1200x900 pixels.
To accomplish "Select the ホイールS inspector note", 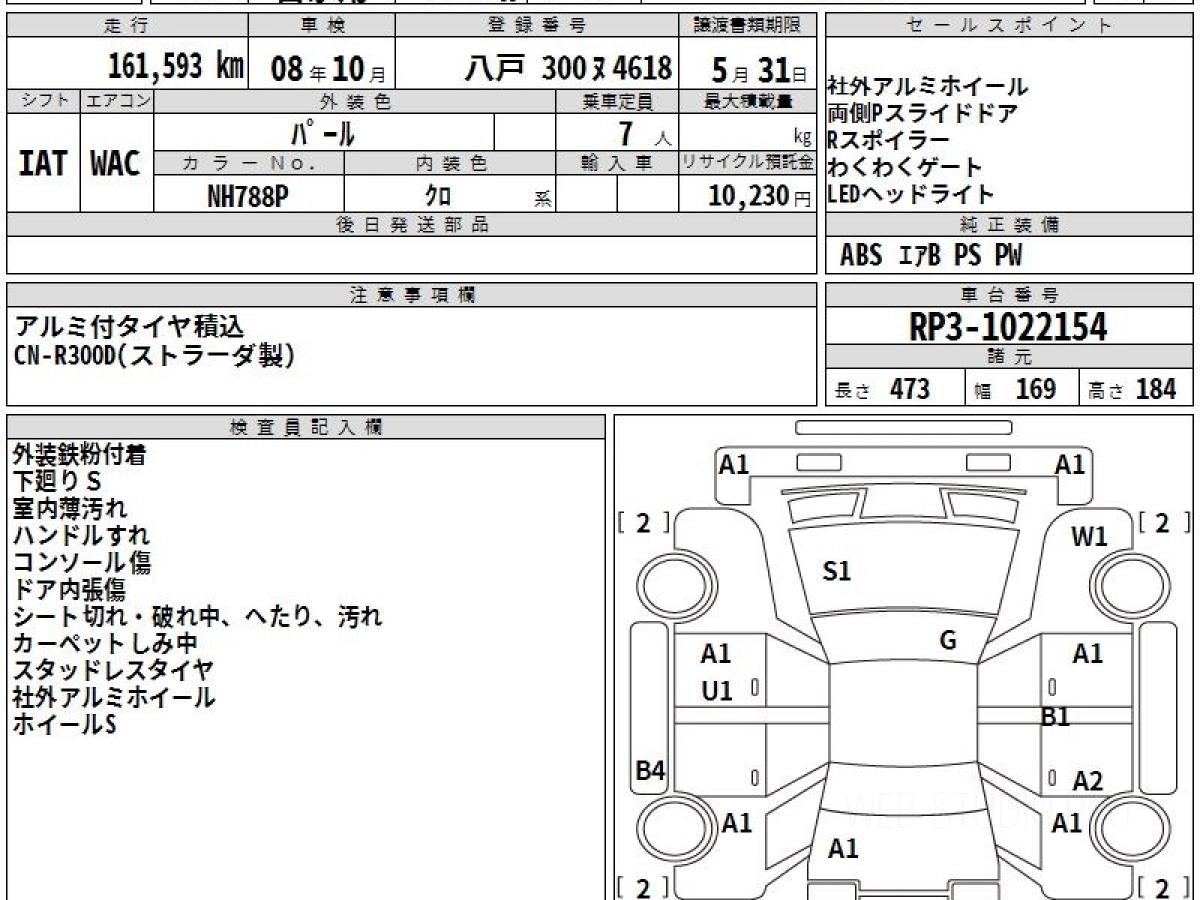I will coord(65,725).
